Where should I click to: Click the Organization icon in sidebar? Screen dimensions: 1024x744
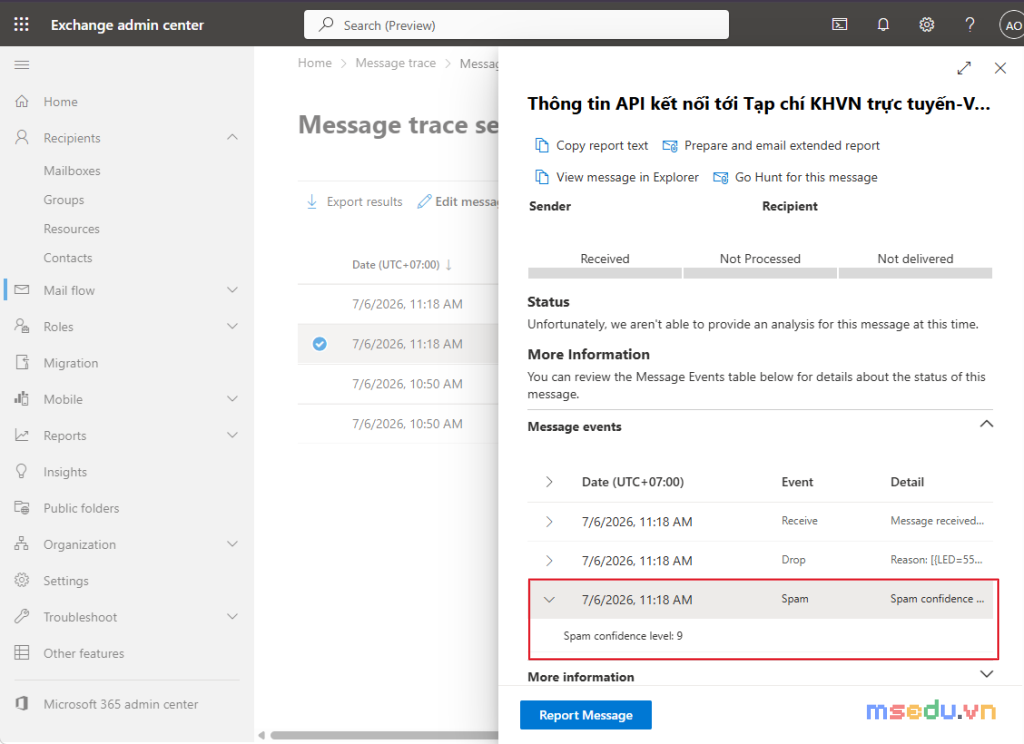(x=22, y=543)
